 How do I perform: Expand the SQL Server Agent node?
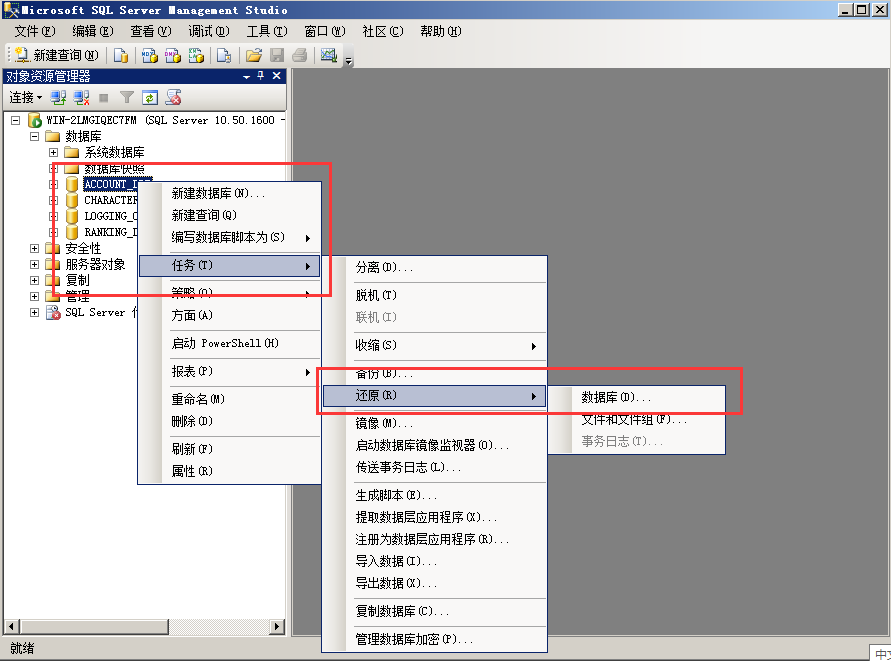pos(35,312)
